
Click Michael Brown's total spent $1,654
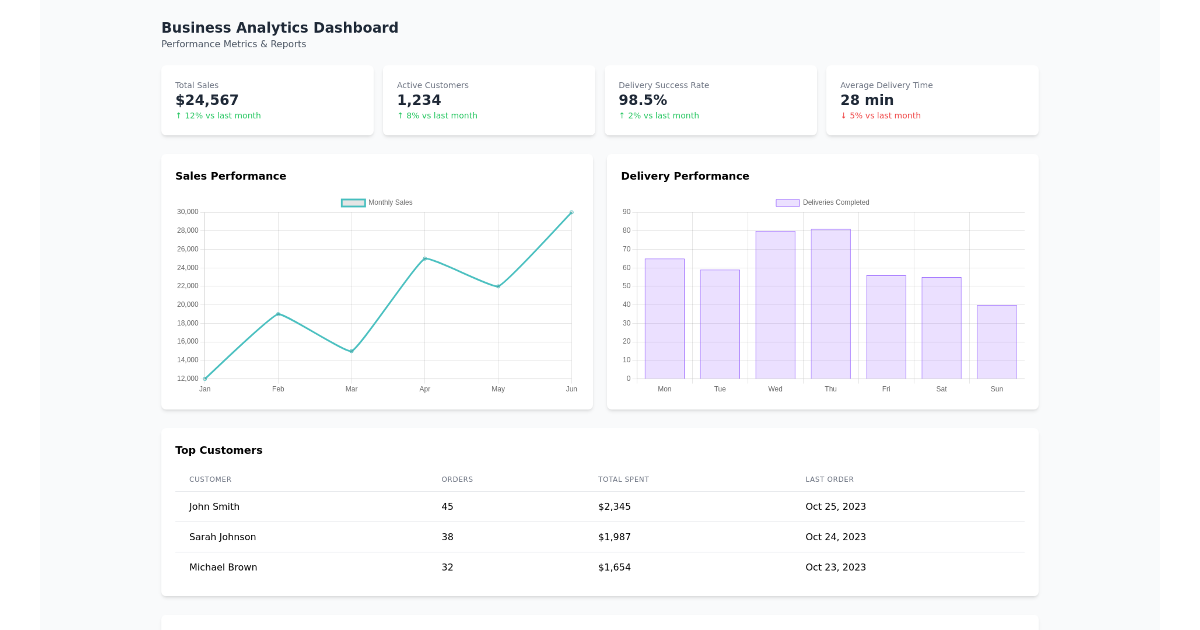pyautogui.click(x=614, y=567)
